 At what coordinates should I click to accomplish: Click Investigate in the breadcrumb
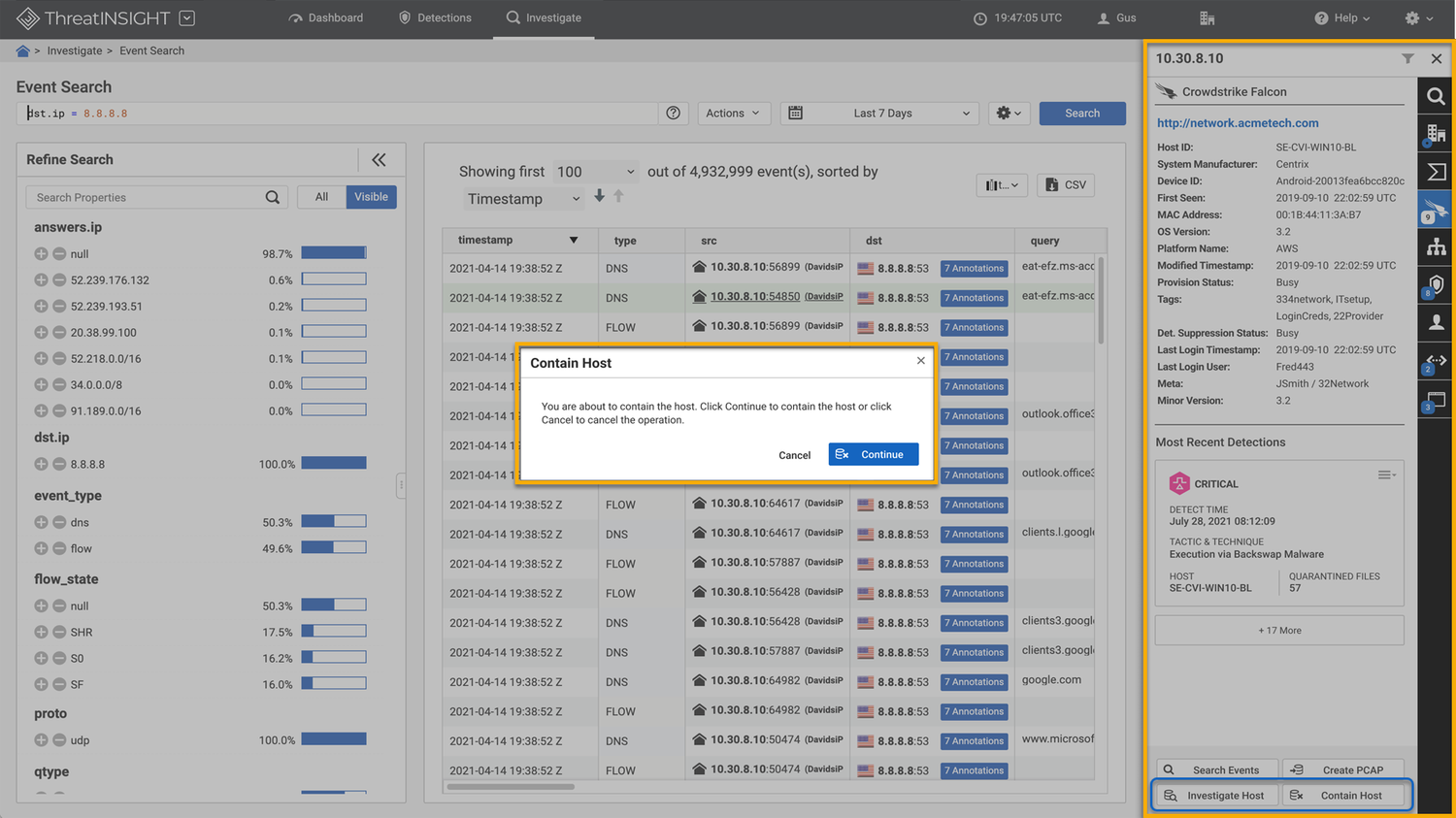point(75,50)
